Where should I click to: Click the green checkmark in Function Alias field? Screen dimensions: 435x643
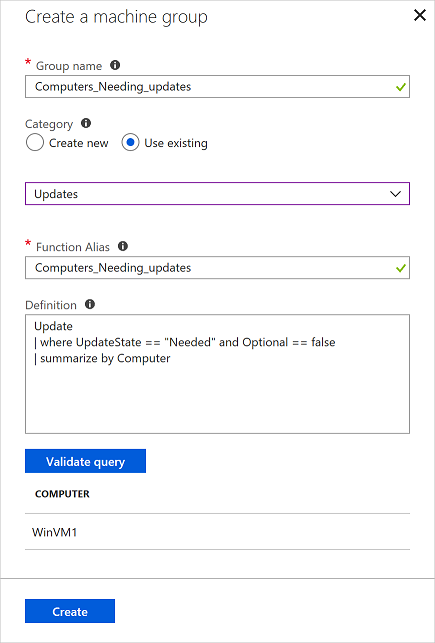pyautogui.click(x=401, y=268)
